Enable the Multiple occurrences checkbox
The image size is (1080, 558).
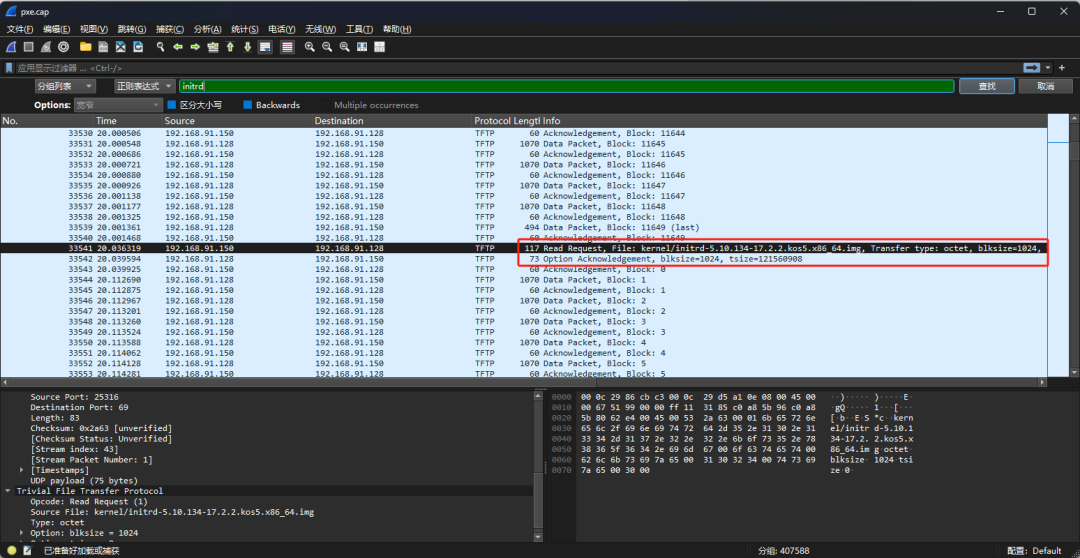click(x=324, y=105)
